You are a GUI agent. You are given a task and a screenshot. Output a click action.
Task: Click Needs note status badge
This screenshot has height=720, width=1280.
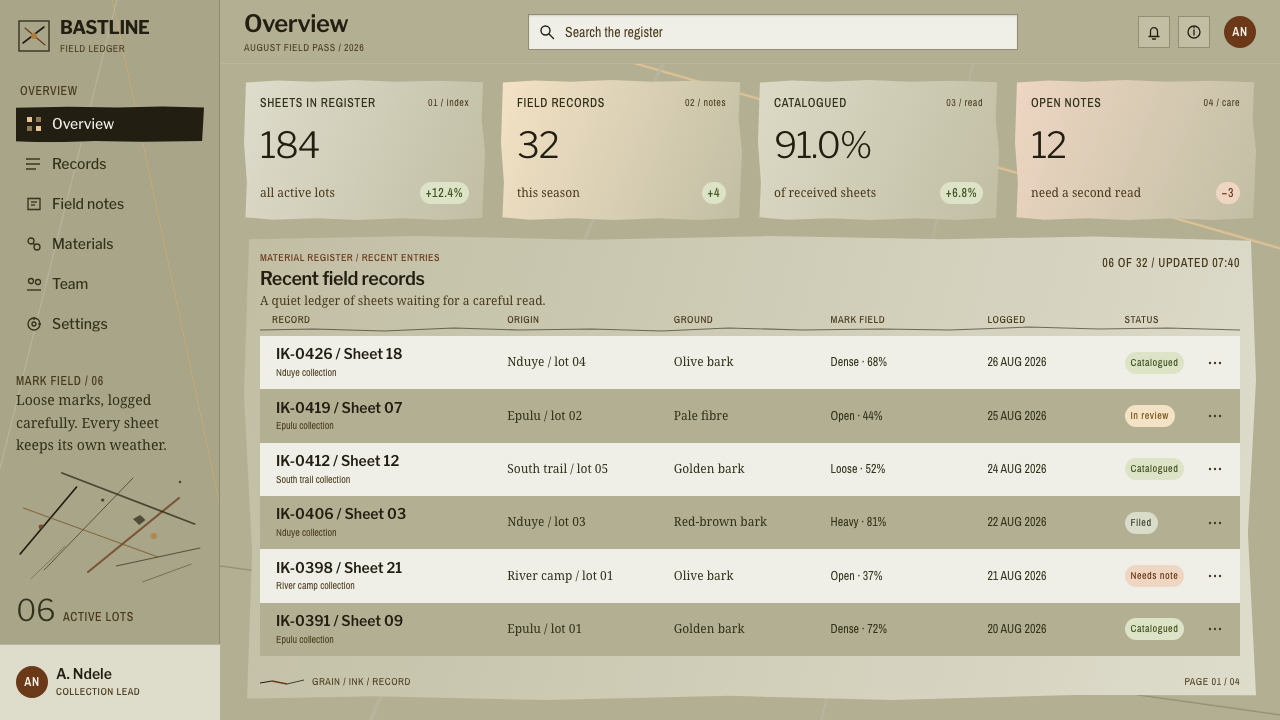click(x=1154, y=576)
